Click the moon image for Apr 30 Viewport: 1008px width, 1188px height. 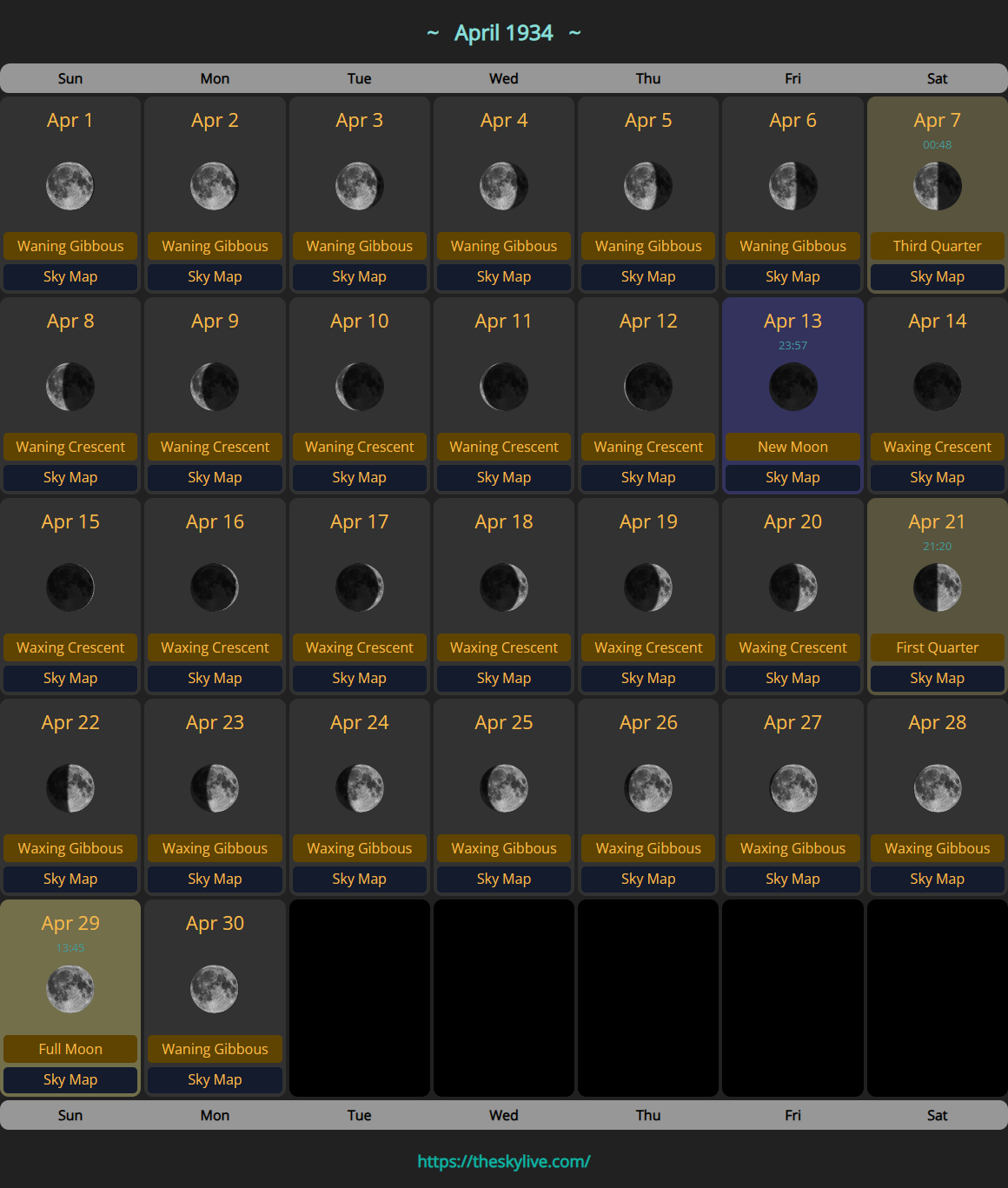(x=215, y=989)
